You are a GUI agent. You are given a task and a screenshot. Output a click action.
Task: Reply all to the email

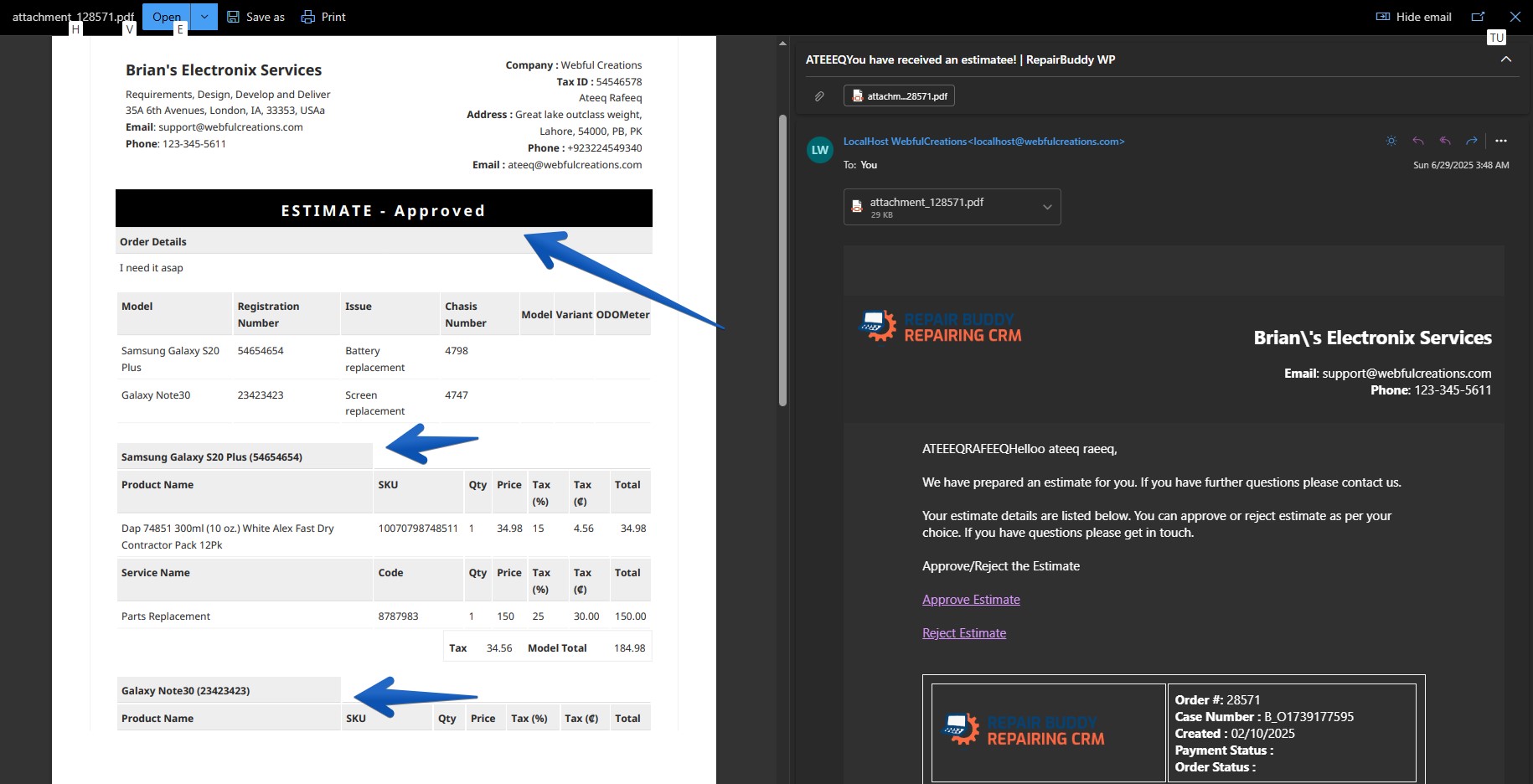tap(1445, 141)
